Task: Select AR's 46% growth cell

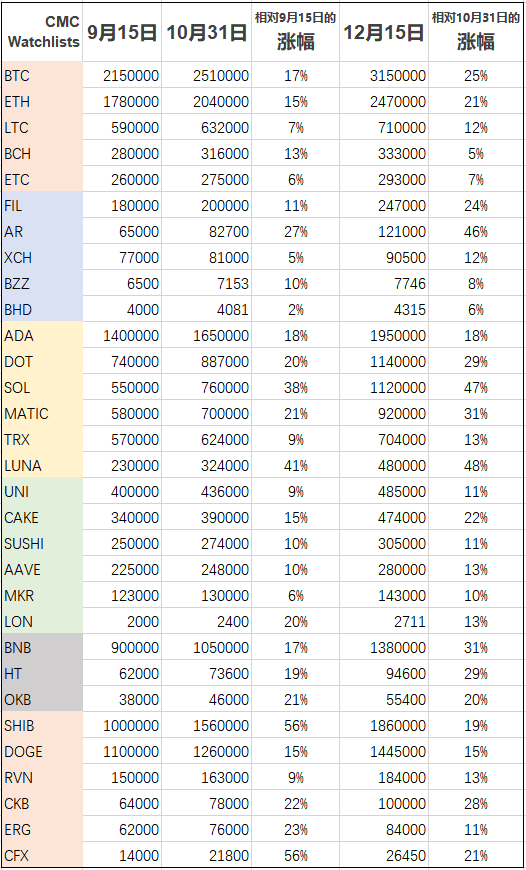Action: pos(476,231)
